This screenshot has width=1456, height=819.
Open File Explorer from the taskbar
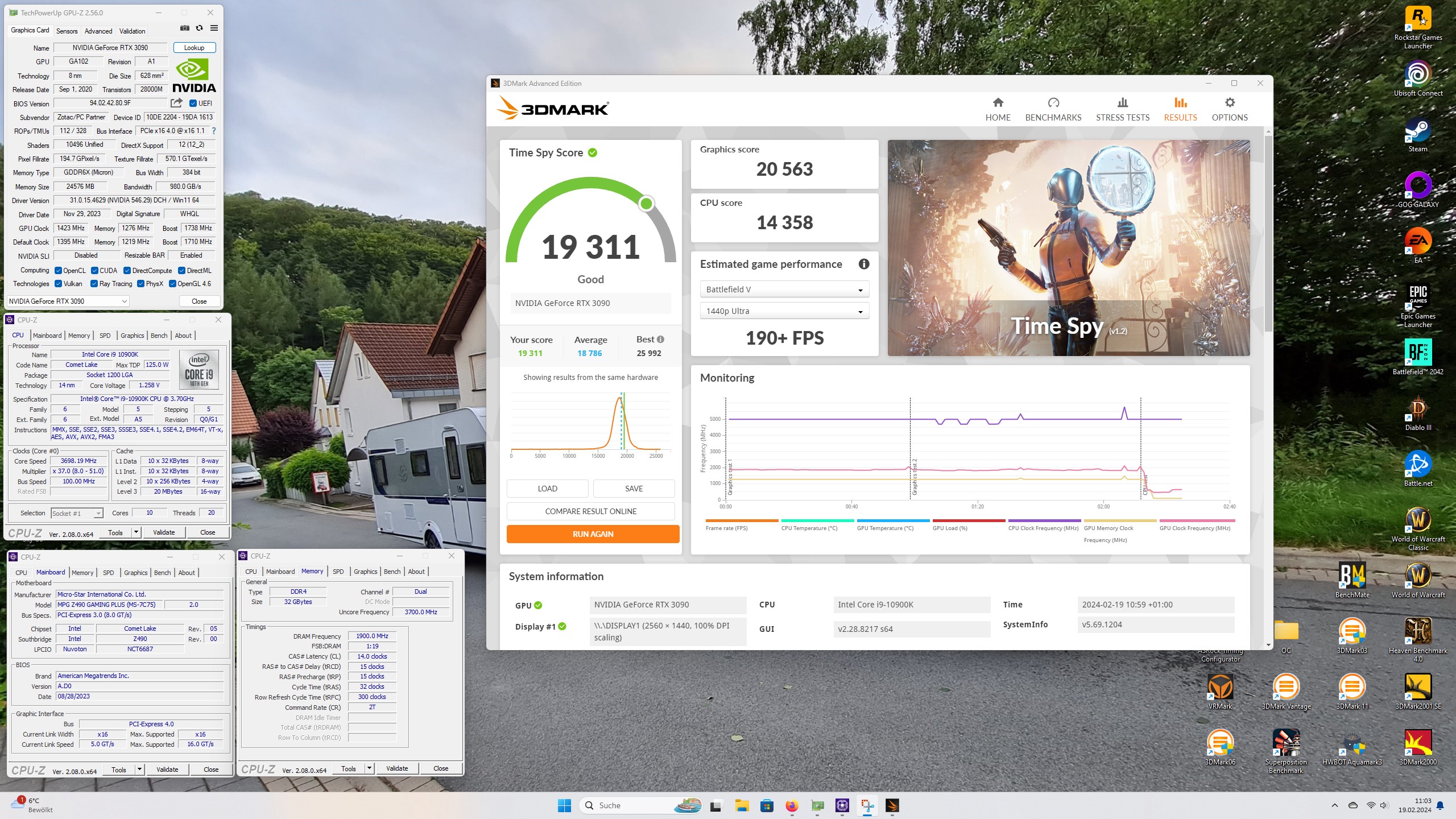(x=741, y=805)
